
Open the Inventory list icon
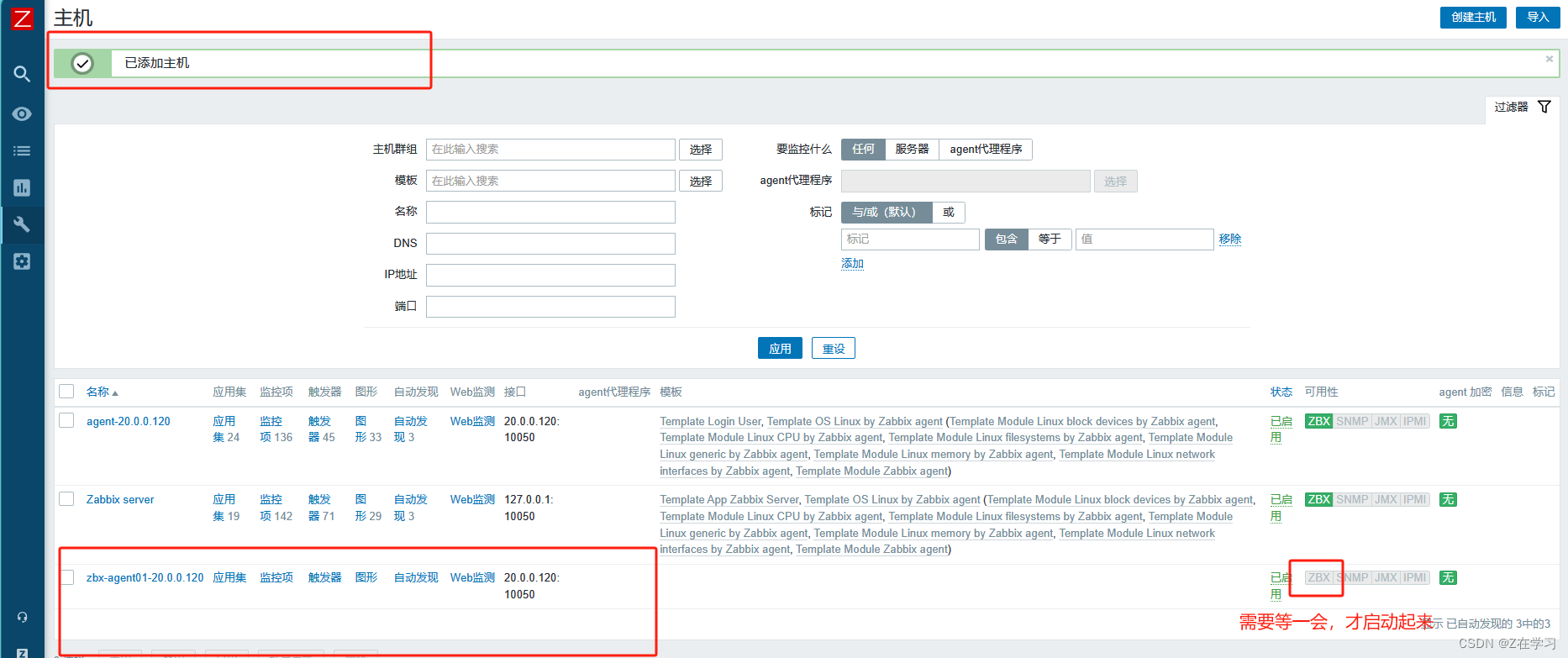pyautogui.click(x=22, y=151)
